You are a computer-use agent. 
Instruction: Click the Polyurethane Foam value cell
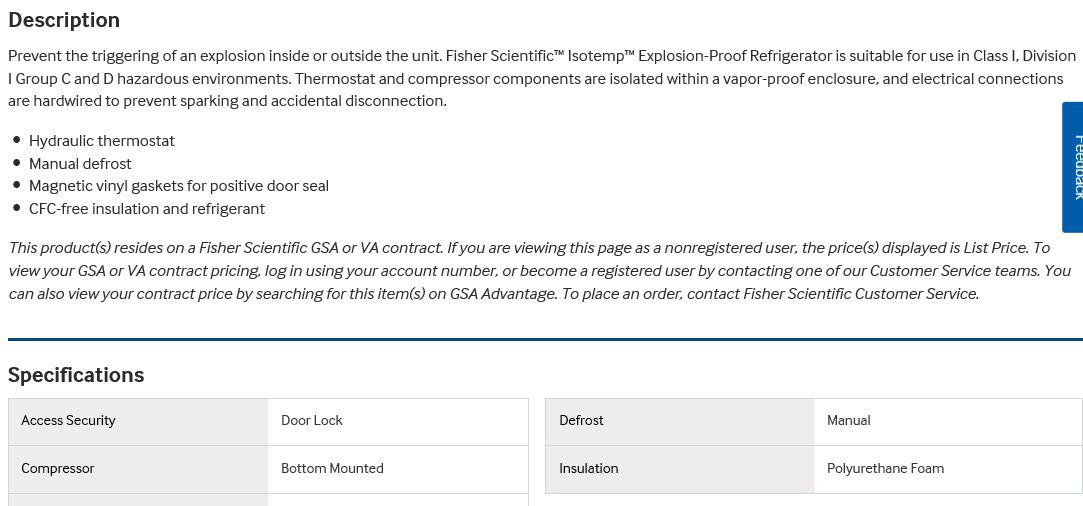[x=885, y=468]
